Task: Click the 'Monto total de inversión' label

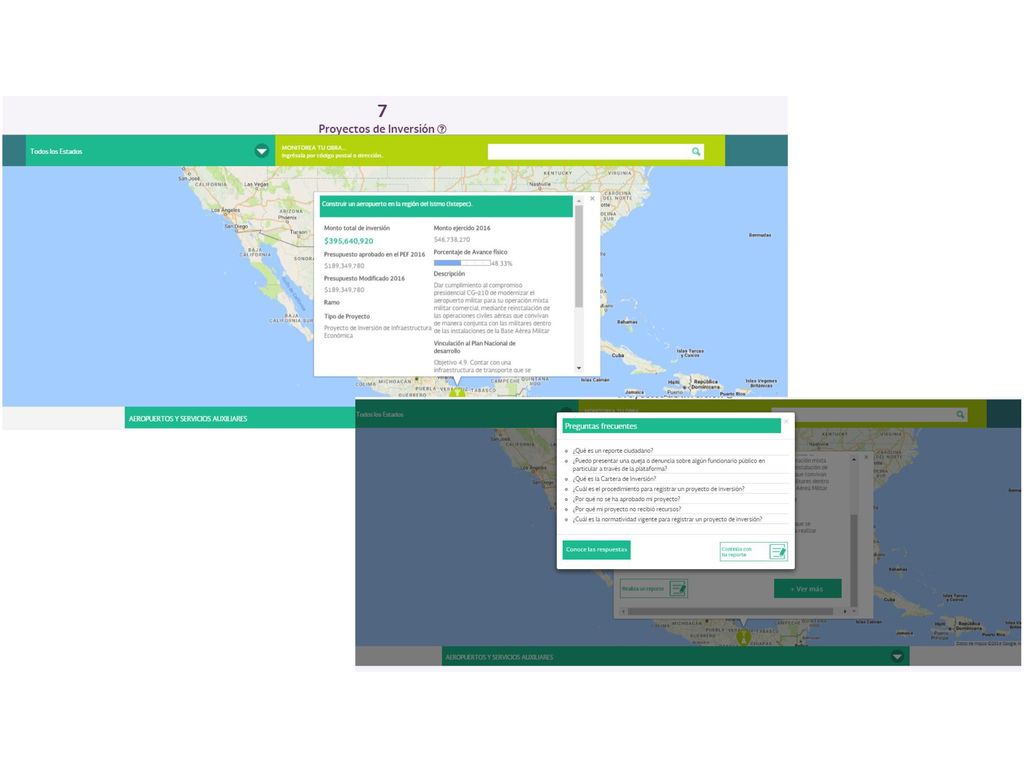Action: 357,228
